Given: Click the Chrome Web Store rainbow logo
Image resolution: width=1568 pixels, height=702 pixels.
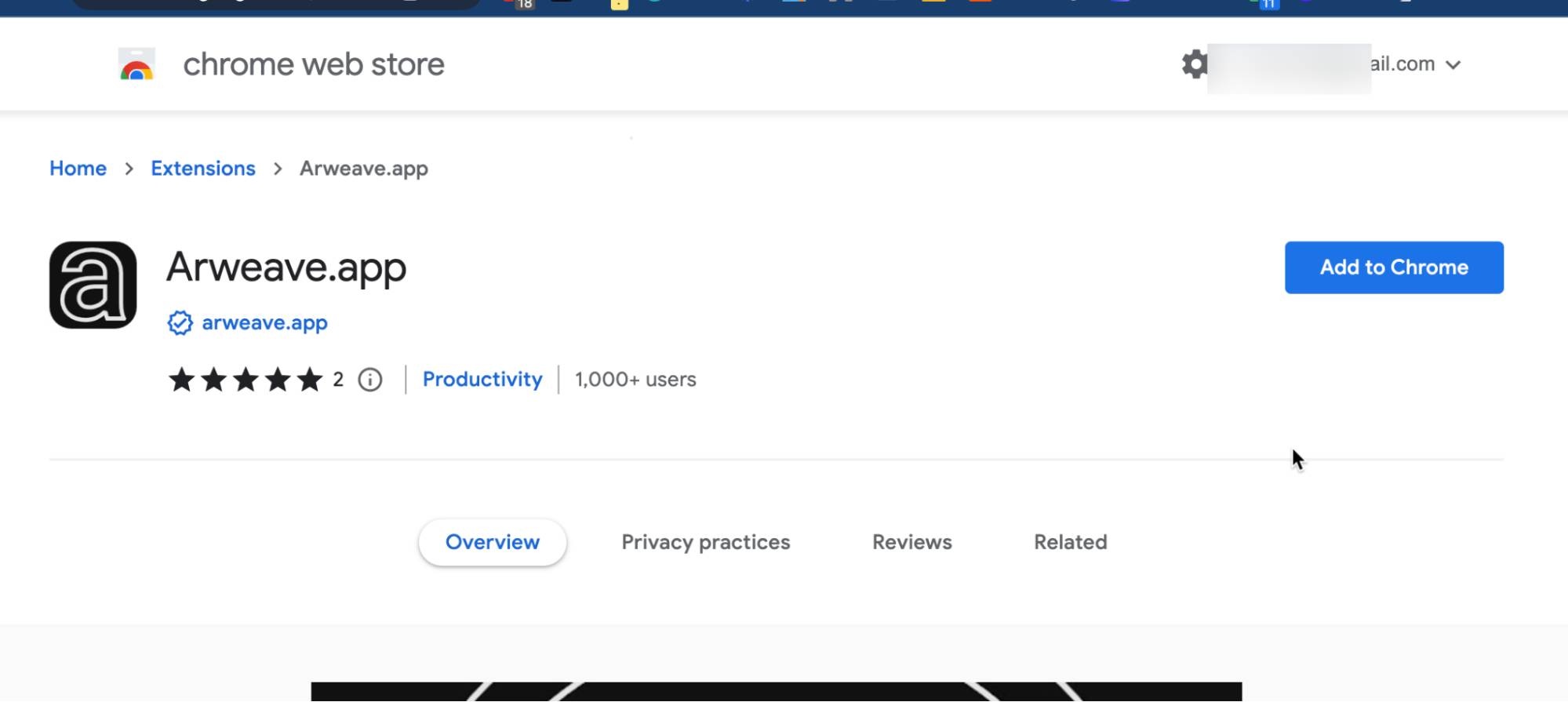Looking at the screenshot, I should coord(136,64).
